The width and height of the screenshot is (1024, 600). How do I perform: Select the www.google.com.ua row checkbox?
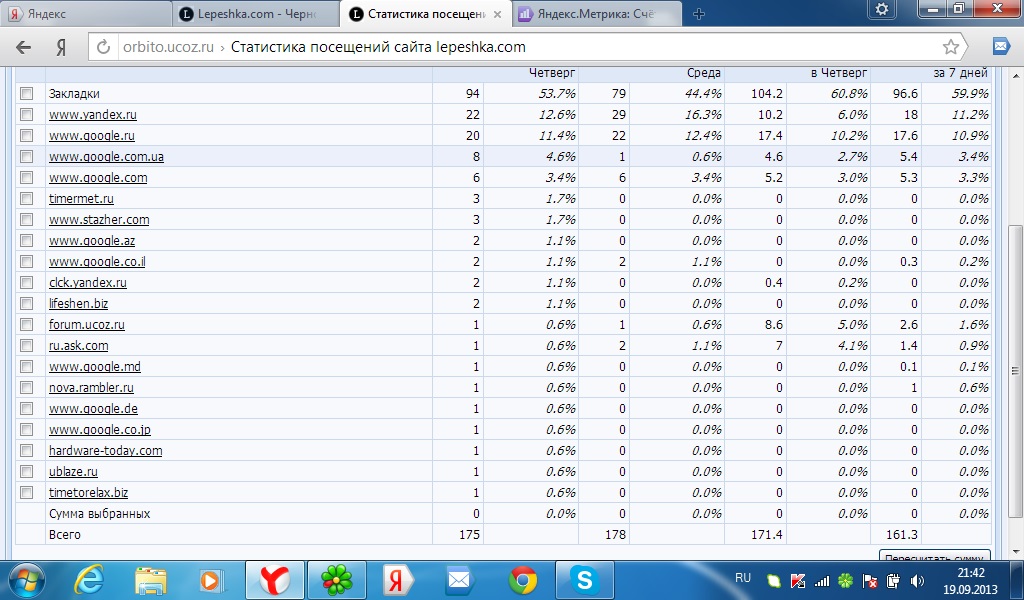click(x=26, y=156)
